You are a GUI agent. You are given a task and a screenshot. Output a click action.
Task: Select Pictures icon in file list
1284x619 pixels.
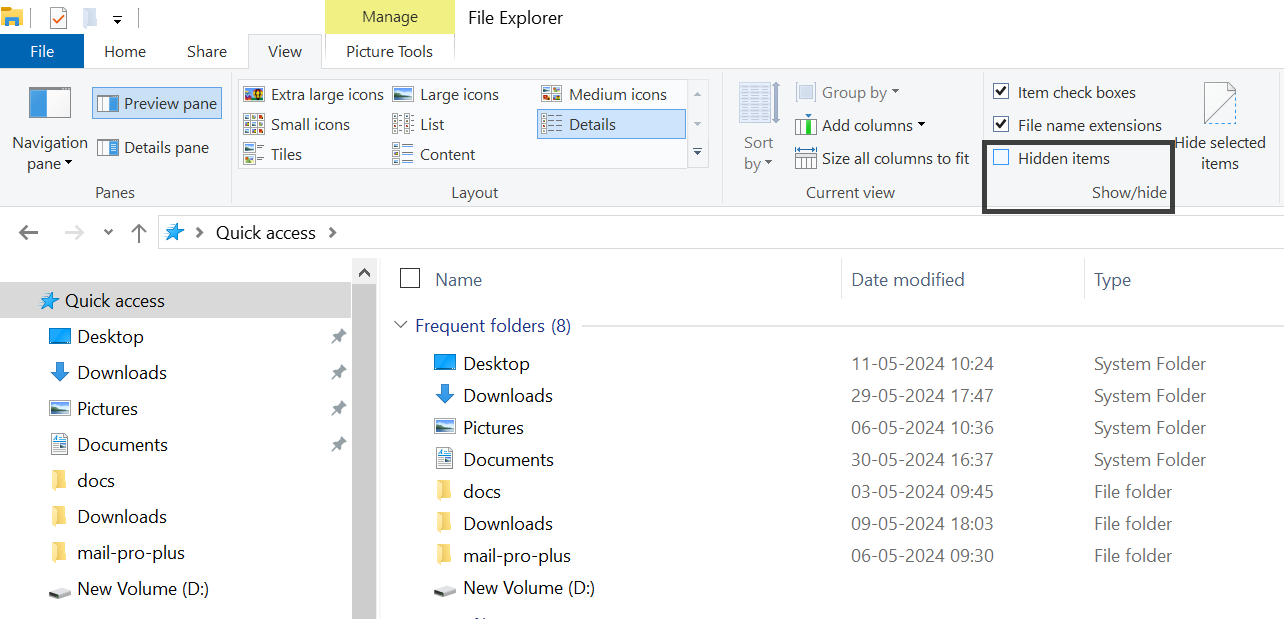(x=445, y=427)
